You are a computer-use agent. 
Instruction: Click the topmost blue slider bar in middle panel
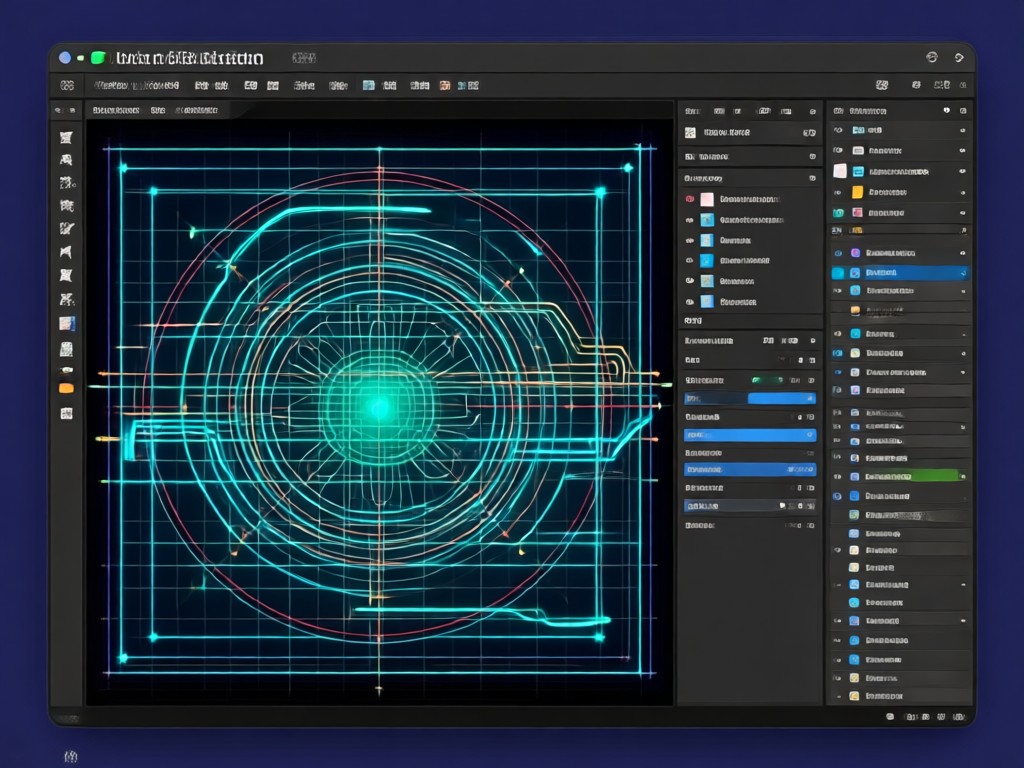click(x=750, y=398)
